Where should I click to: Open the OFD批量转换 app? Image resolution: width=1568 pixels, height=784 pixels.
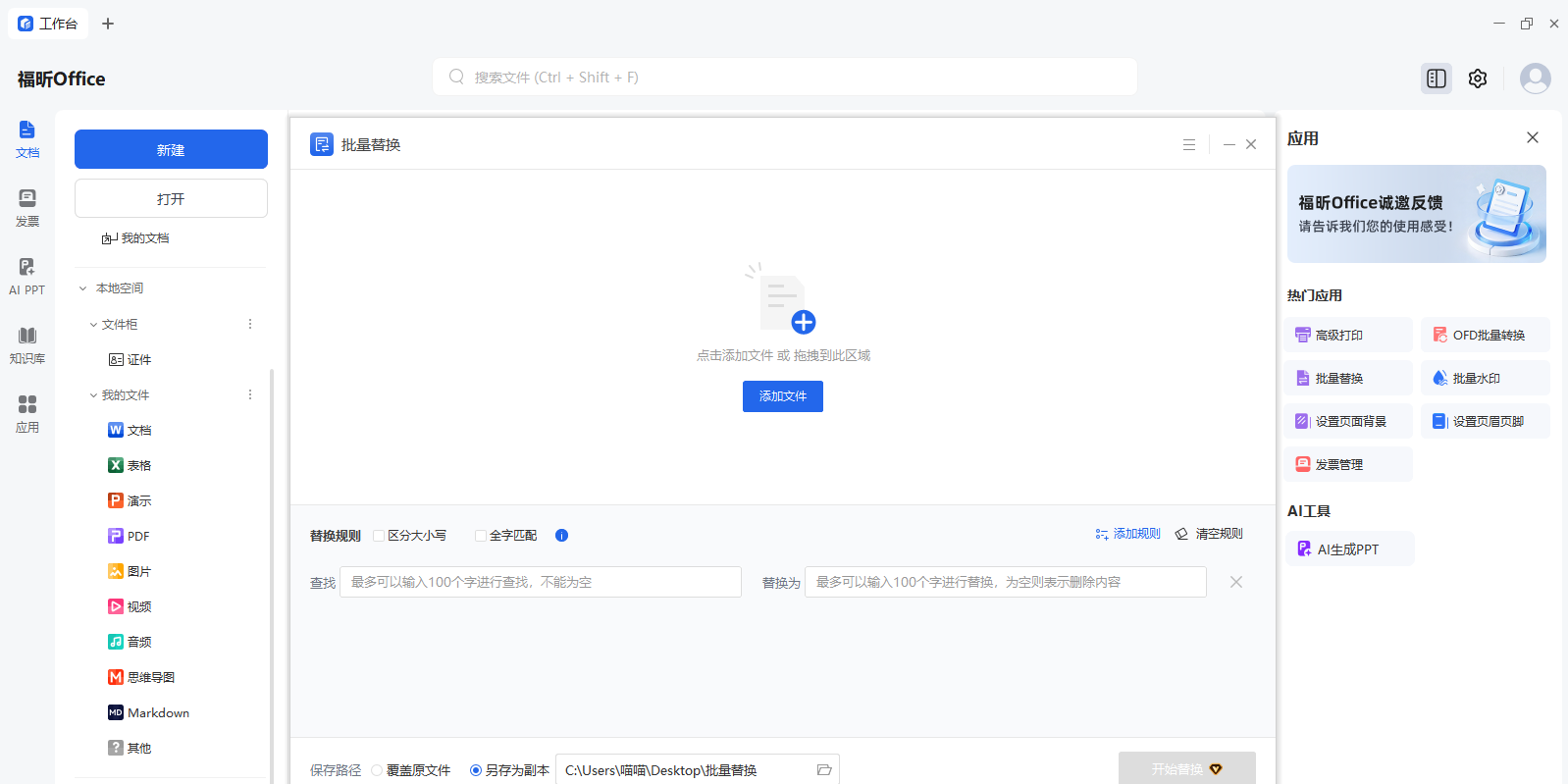pos(1486,335)
